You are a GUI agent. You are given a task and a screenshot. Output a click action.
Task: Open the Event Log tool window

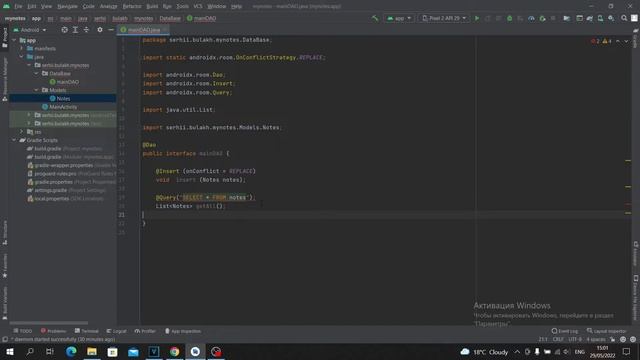coord(565,331)
